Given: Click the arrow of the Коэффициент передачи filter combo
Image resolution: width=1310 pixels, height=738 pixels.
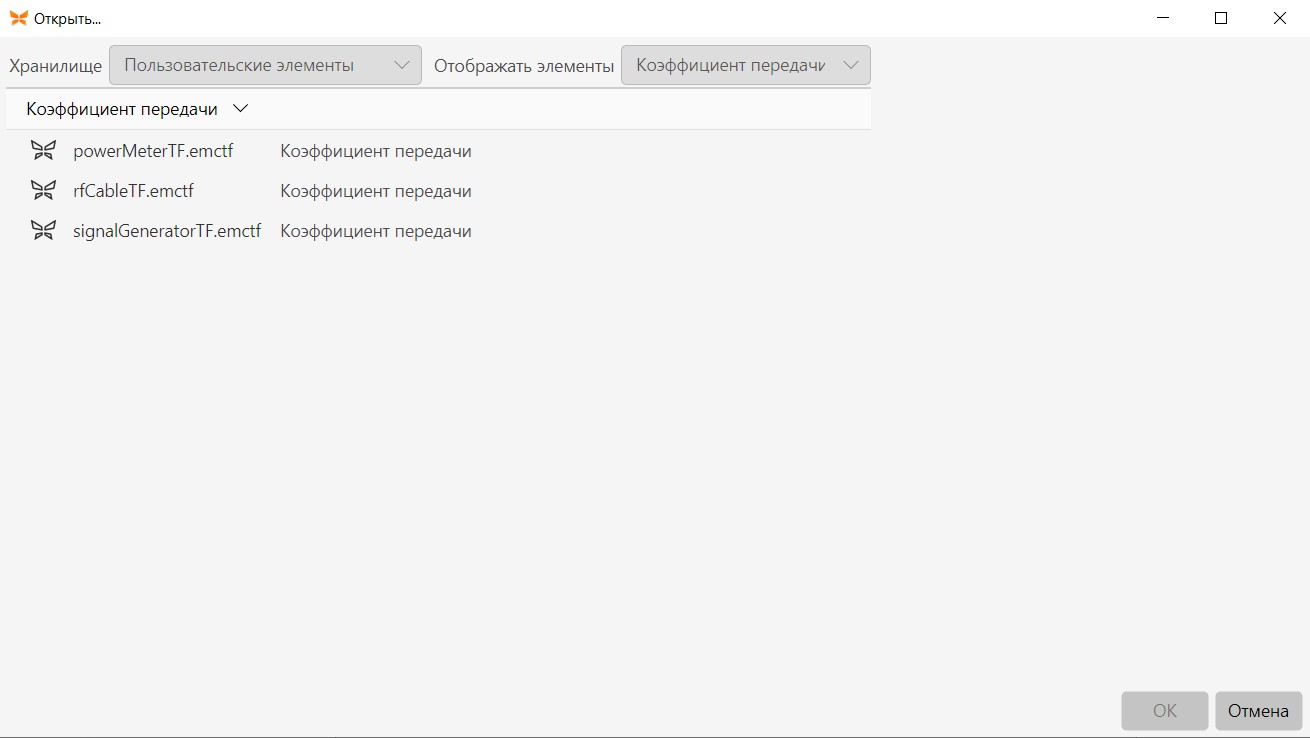Looking at the screenshot, I should 851,65.
